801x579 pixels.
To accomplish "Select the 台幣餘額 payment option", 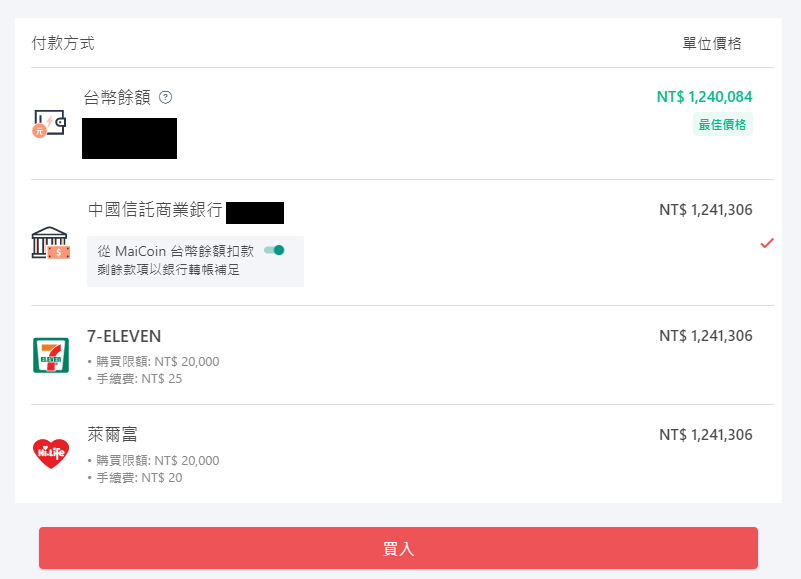I will (118, 97).
